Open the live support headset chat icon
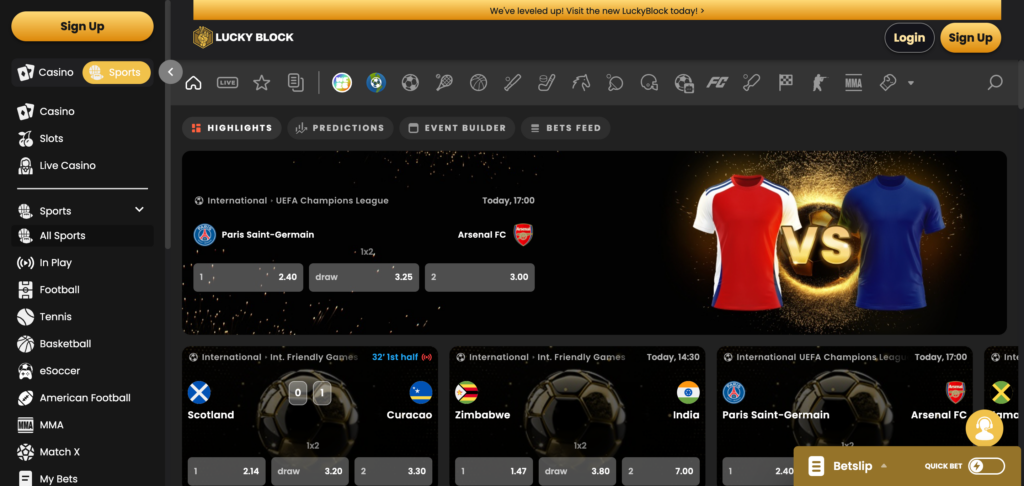The image size is (1024, 486). pos(984,429)
